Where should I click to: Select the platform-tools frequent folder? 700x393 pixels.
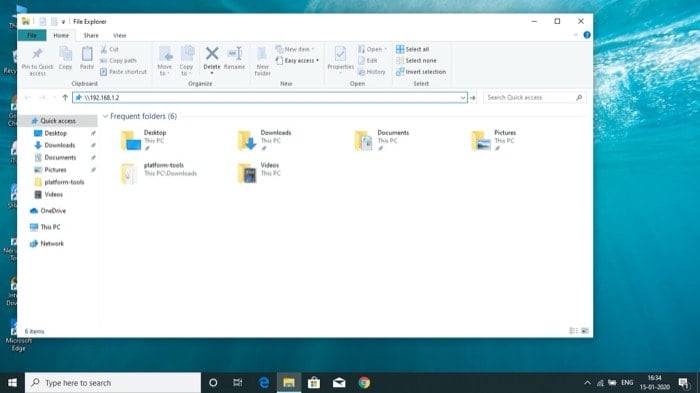pyautogui.click(x=159, y=173)
